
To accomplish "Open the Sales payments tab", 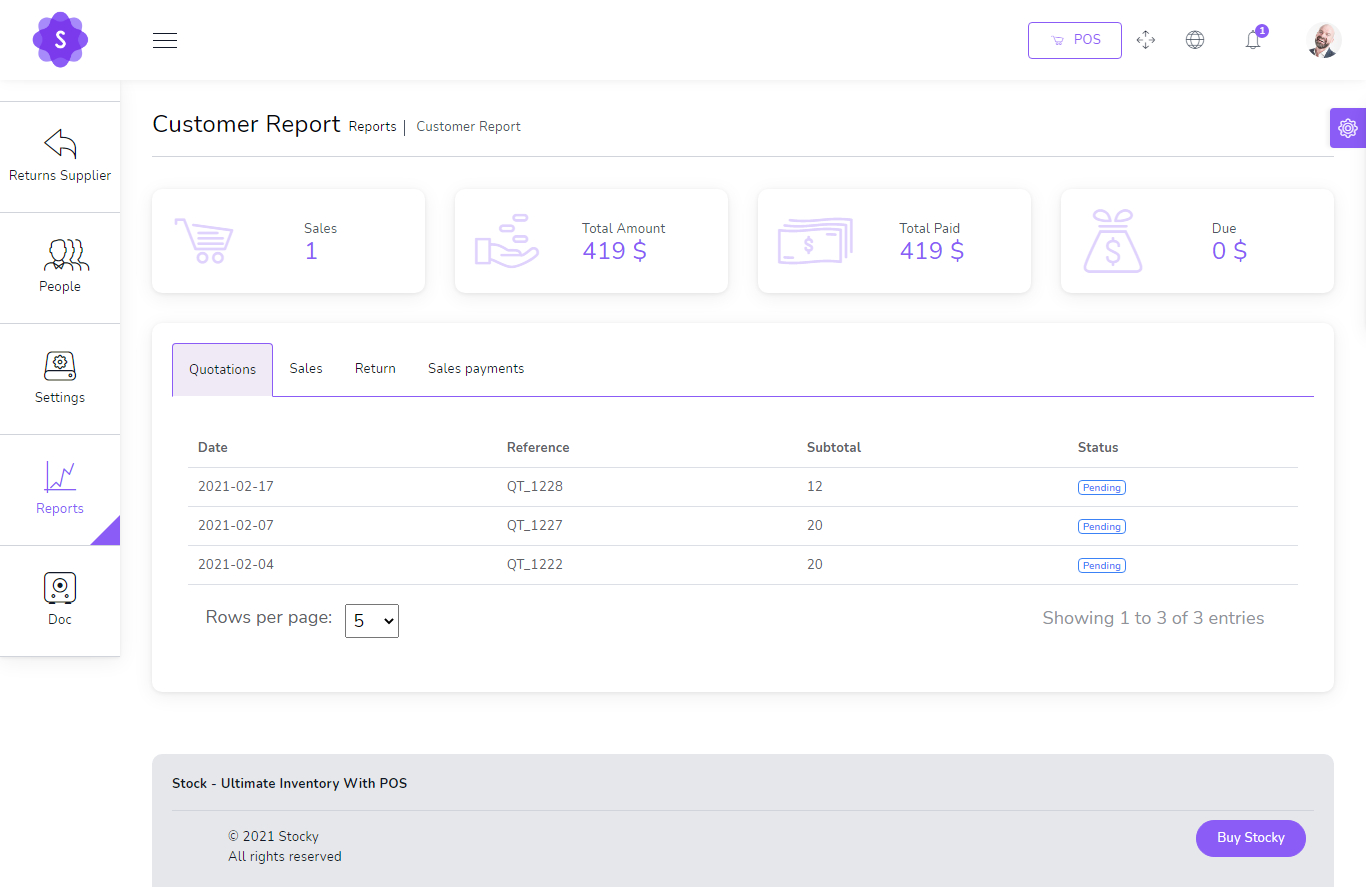I will coord(475,368).
